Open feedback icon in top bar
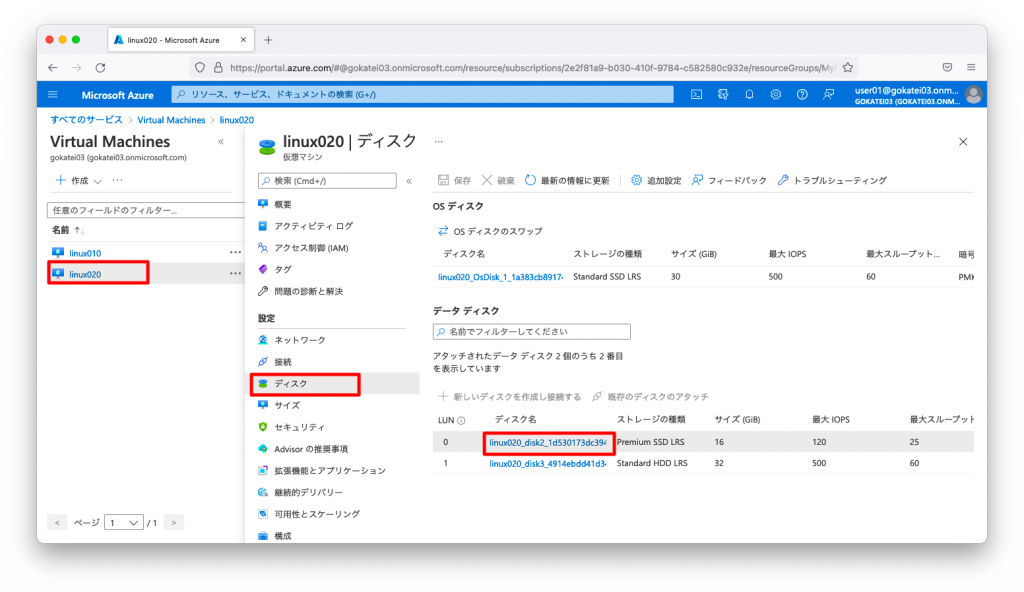 (x=829, y=95)
